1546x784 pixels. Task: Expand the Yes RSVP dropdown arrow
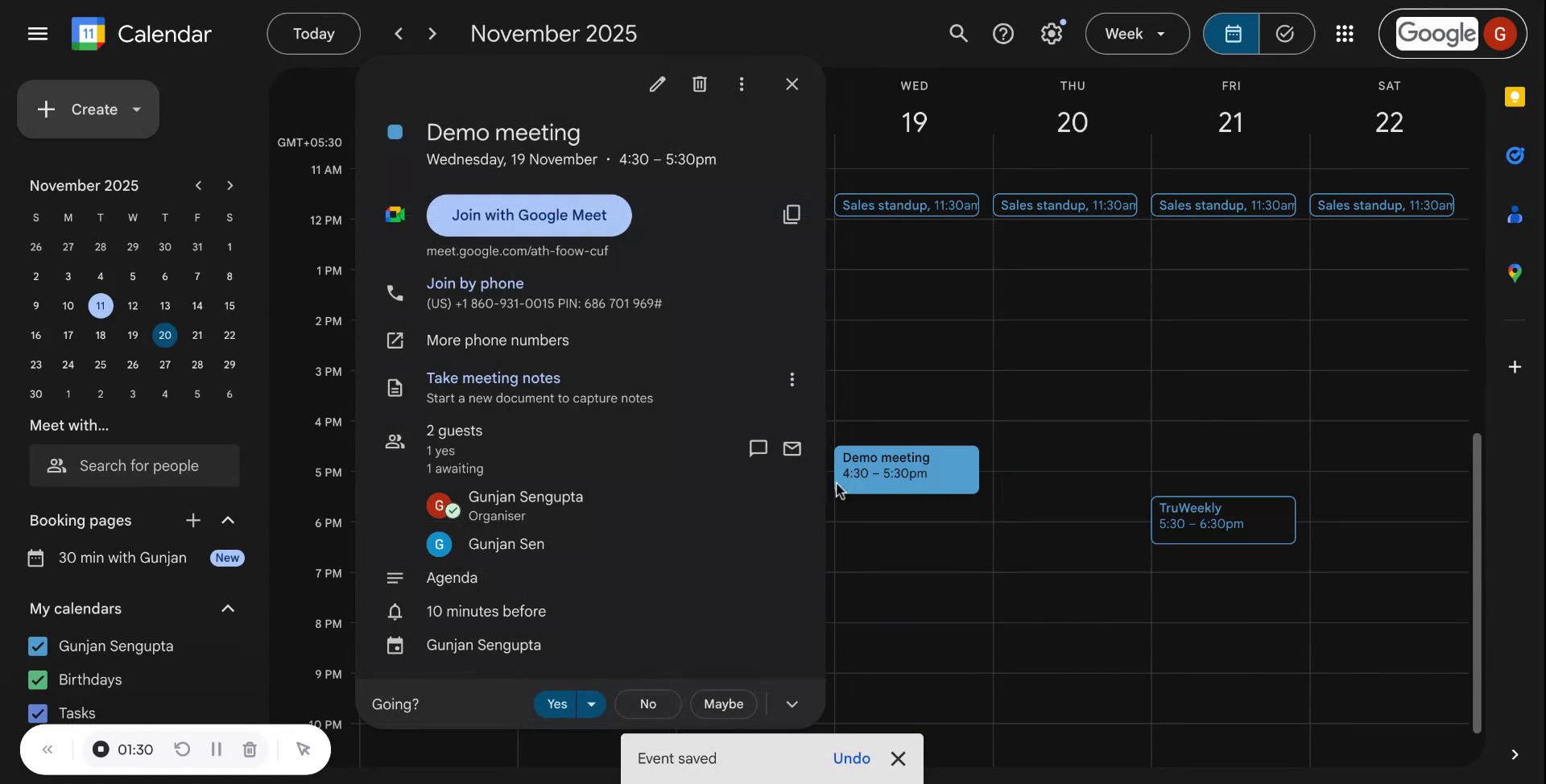(x=590, y=704)
